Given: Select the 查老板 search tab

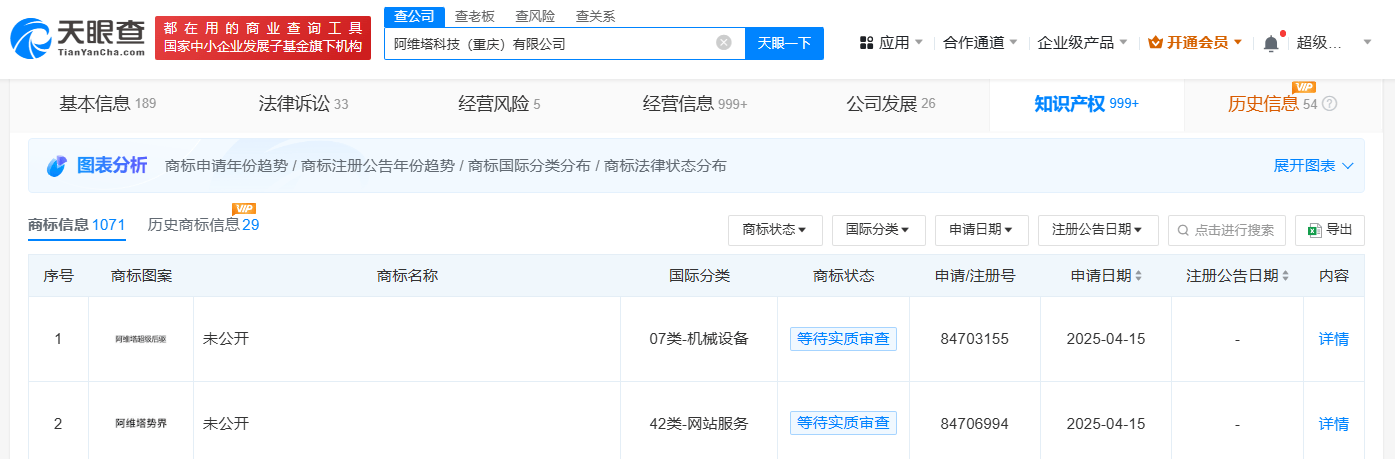Looking at the screenshot, I should pyautogui.click(x=474, y=16).
